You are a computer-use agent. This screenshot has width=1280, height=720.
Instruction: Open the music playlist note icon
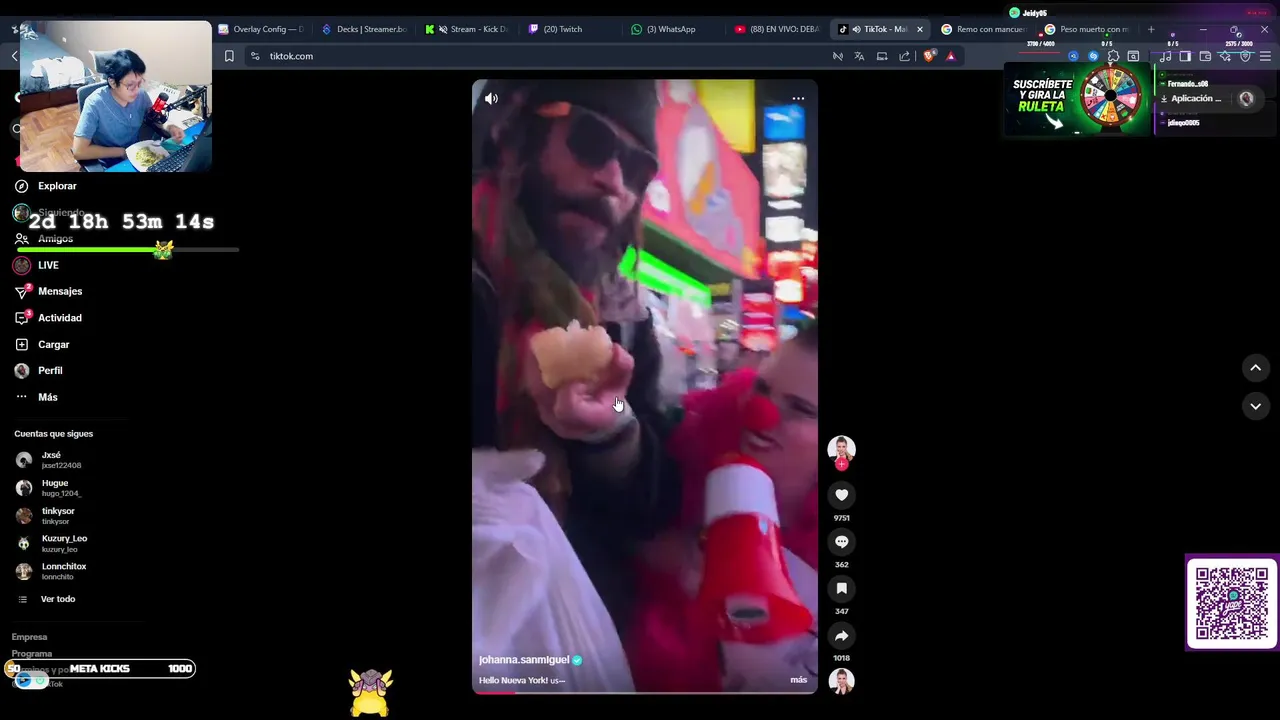tap(1165, 56)
